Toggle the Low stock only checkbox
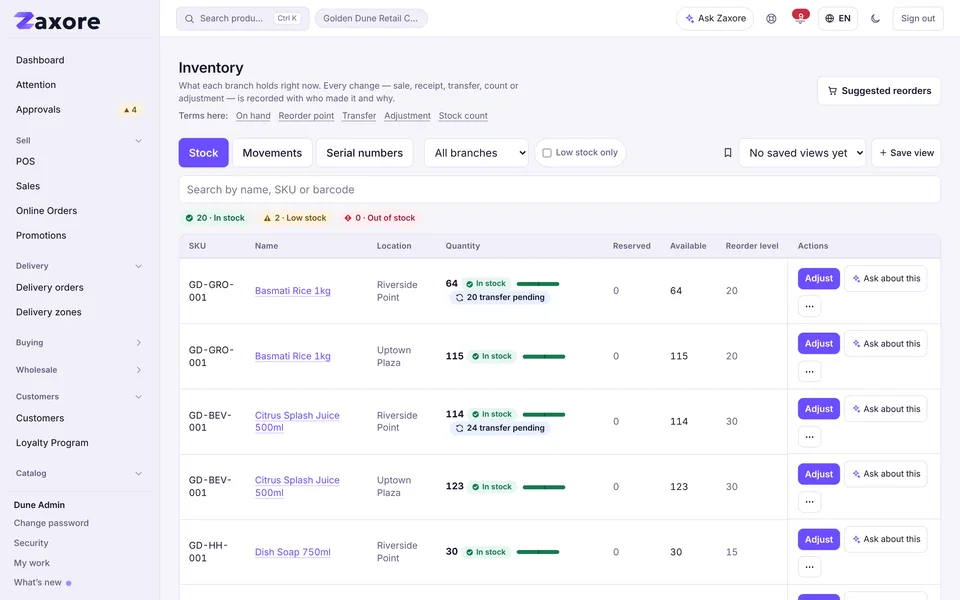Screen dimensions: 960x600 tap(547, 153)
